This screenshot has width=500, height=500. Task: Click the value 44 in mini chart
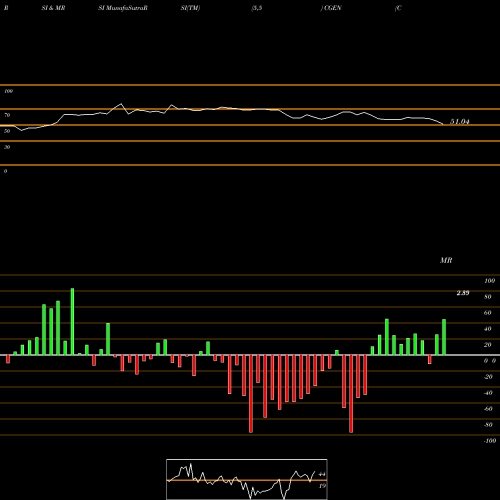point(322,474)
